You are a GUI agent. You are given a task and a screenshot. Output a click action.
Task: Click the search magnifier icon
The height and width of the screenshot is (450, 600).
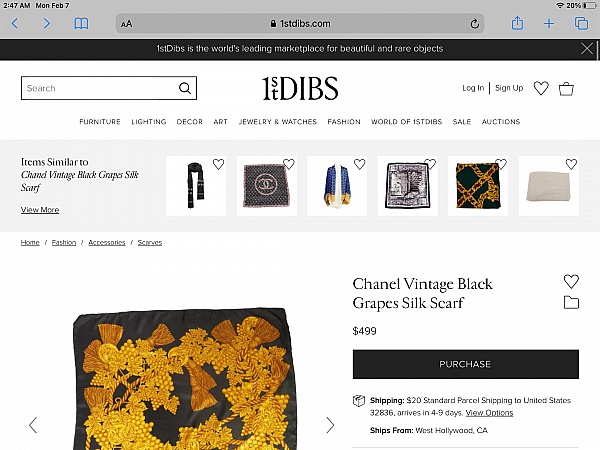coord(185,88)
